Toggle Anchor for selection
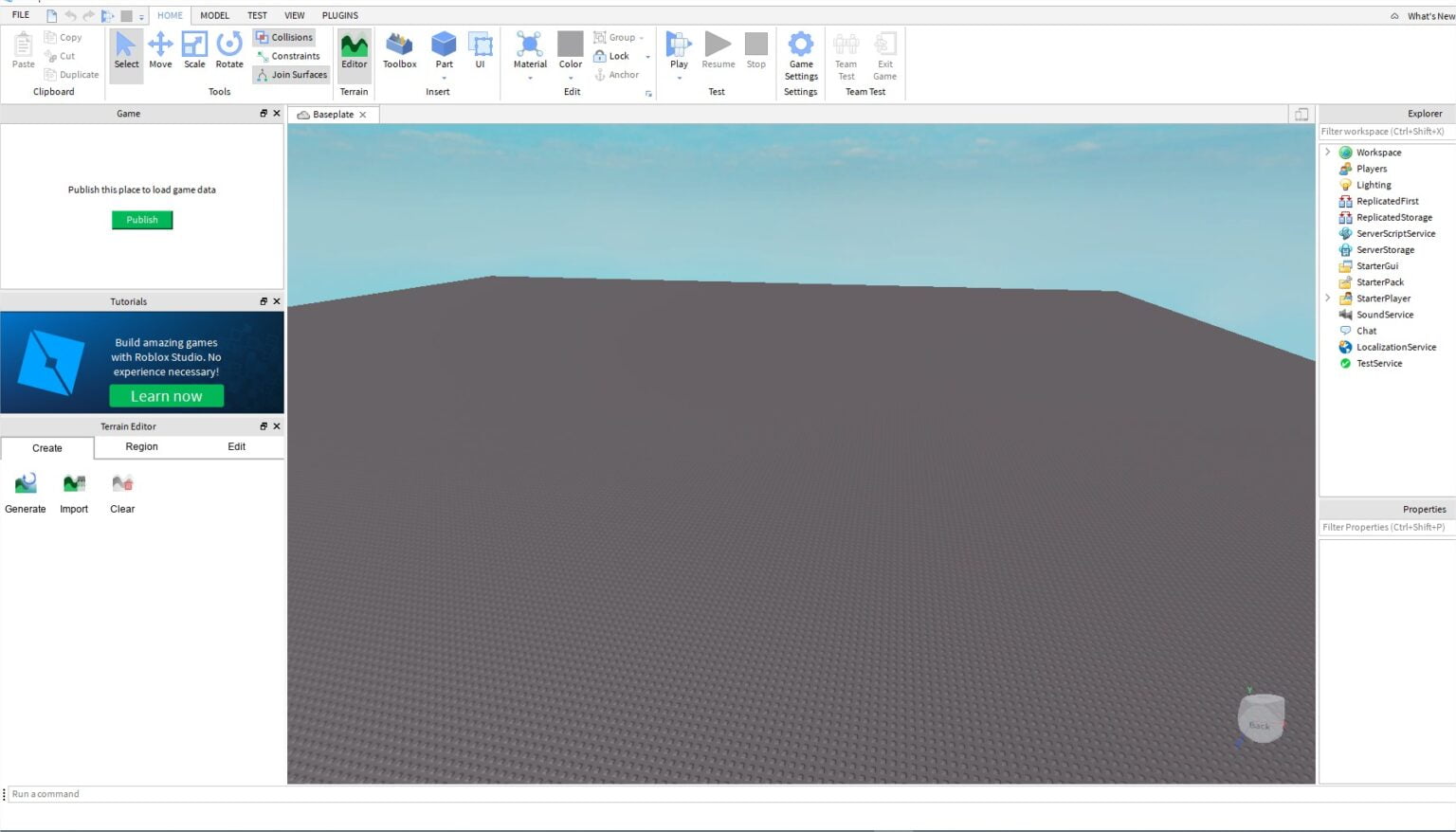 (x=616, y=74)
